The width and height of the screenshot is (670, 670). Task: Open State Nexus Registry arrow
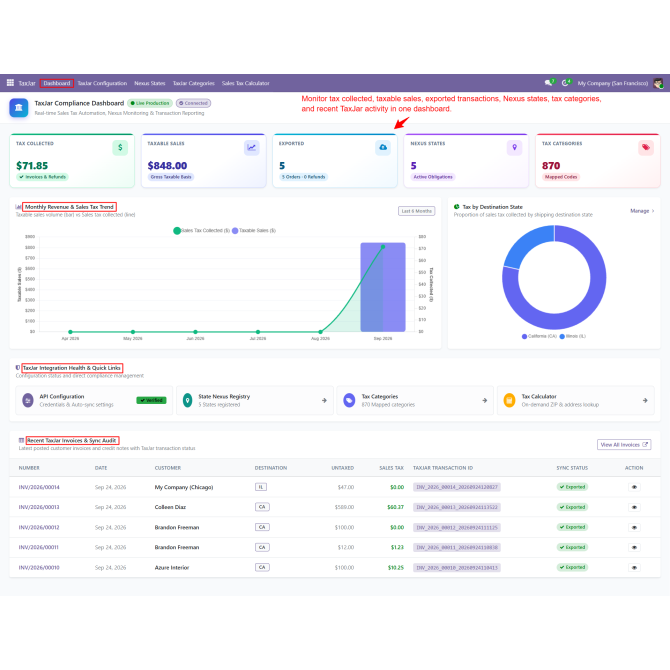click(x=324, y=400)
